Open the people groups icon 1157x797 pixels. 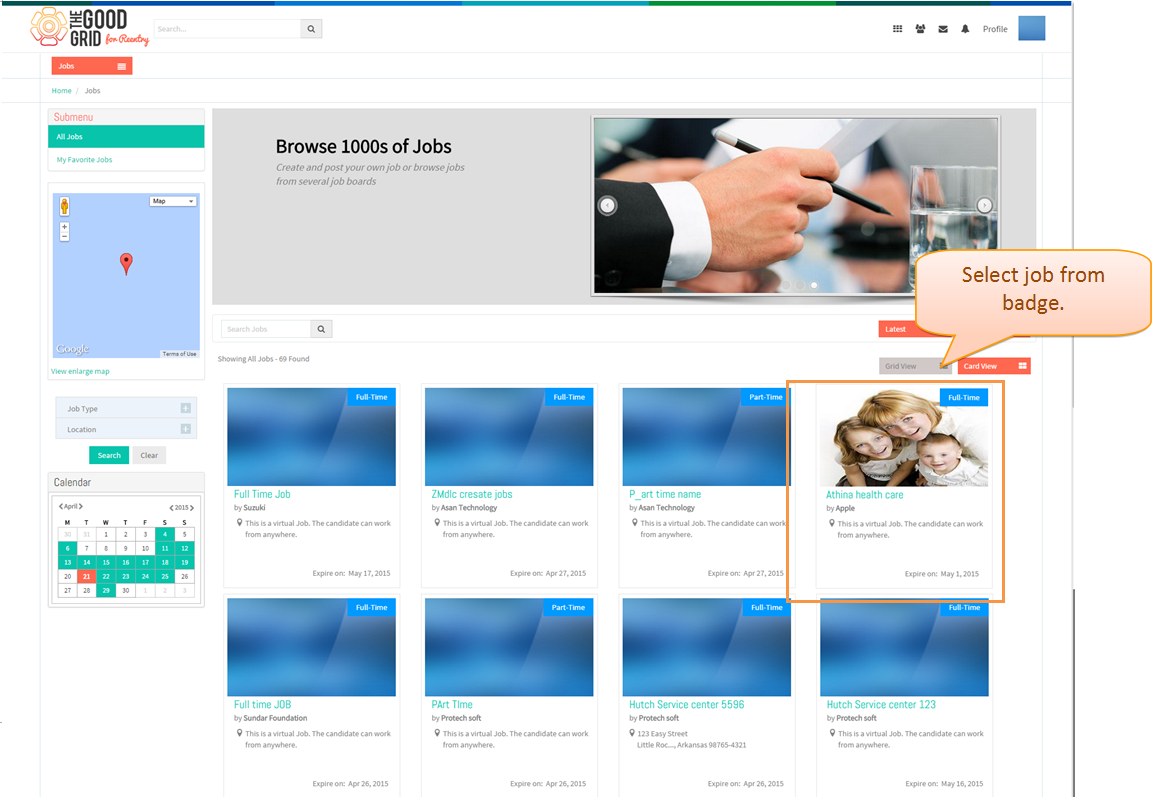click(920, 29)
